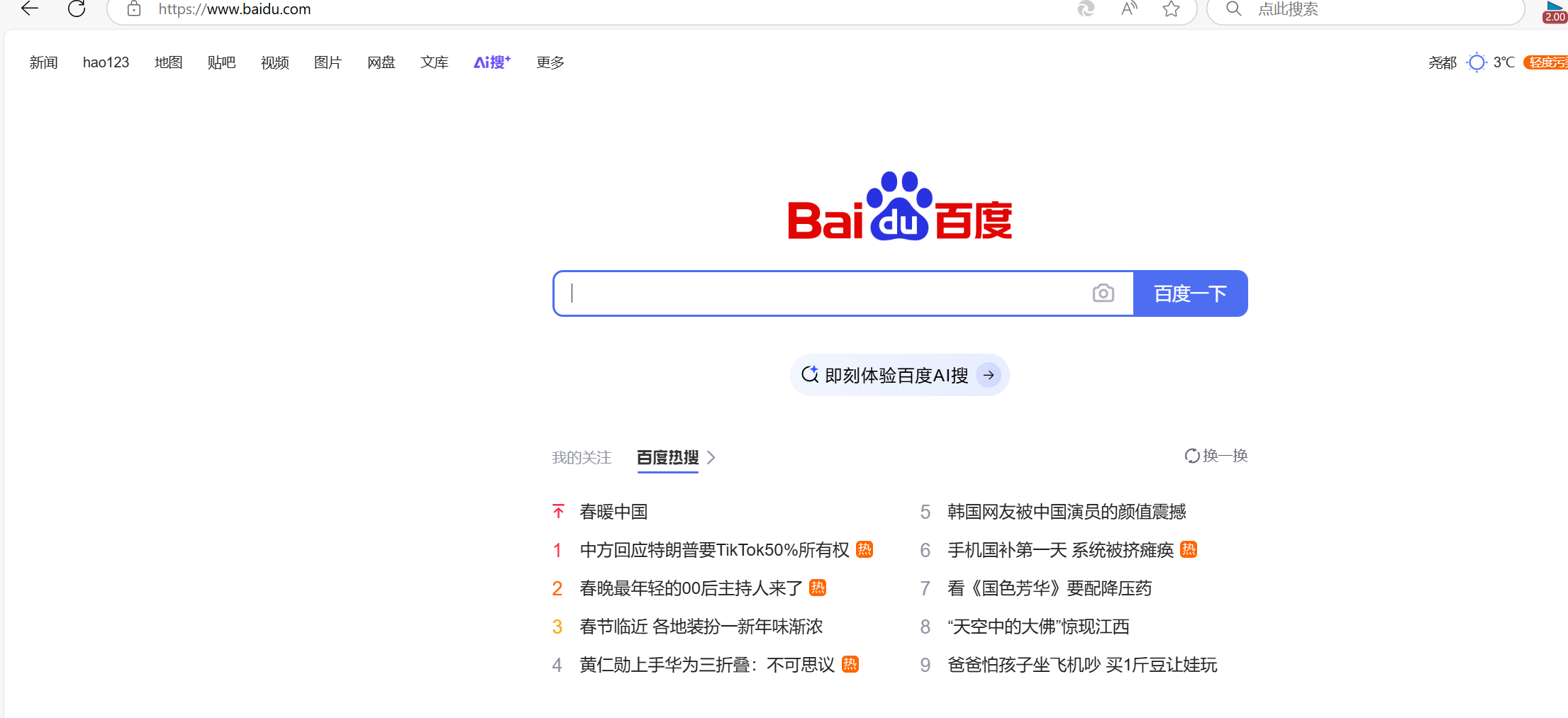The height and width of the screenshot is (718, 1568).
Task: Click the browser address bar URL
Action: click(x=235, y=9)
